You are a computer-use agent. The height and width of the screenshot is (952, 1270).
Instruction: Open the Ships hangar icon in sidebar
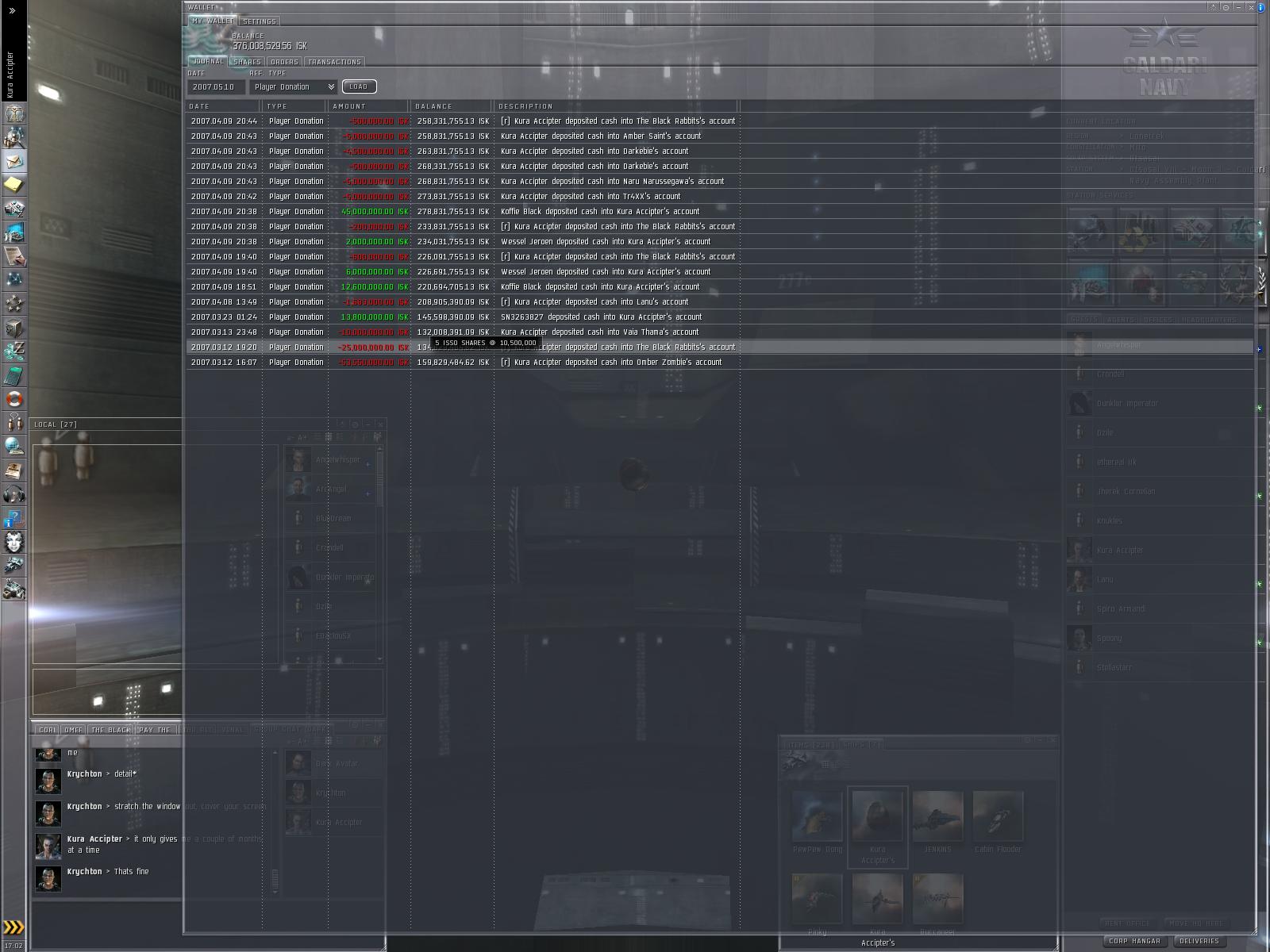[14, 566]
